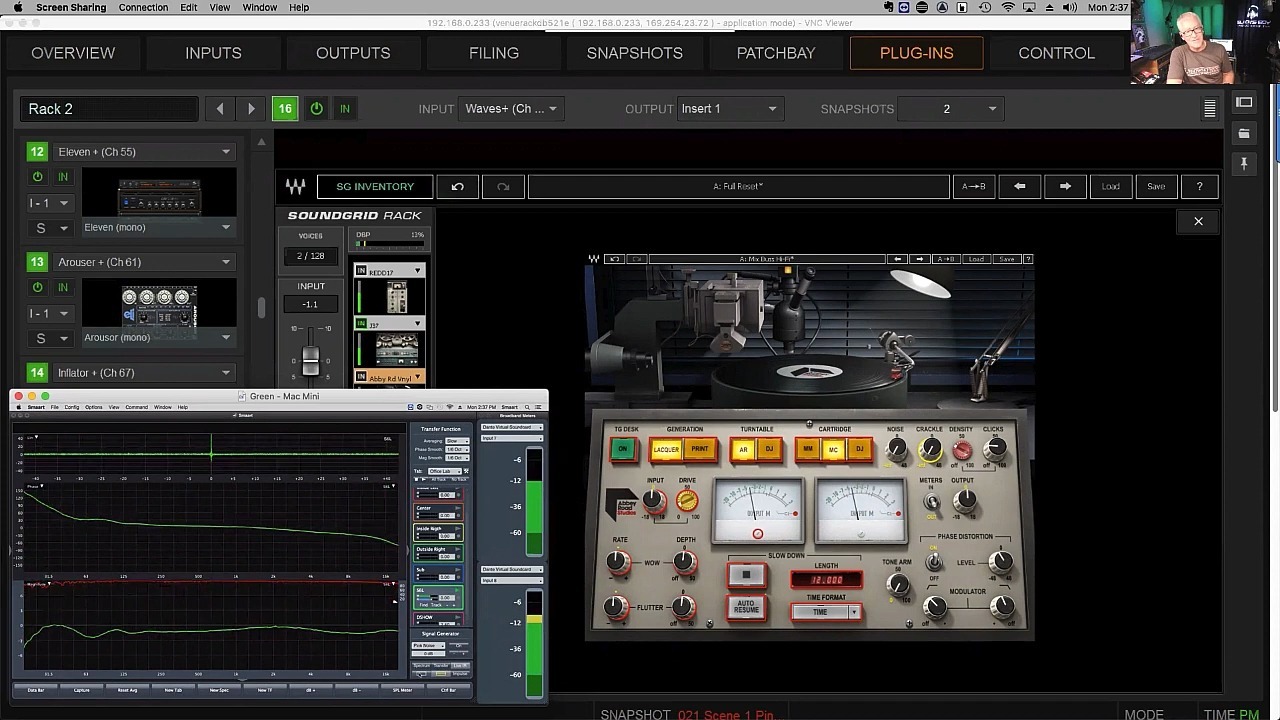This screenshot has height=720, width=1280.
Task: Go to the previous rack with the left arrow
Action: pos(220,109)
